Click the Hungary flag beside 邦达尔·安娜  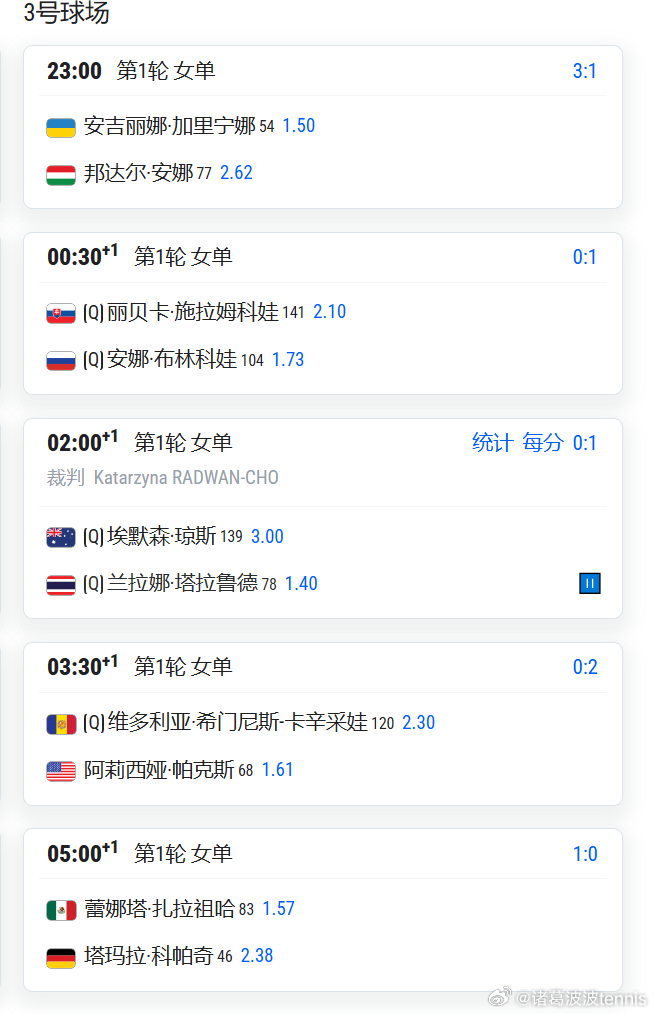click(61, 175)
